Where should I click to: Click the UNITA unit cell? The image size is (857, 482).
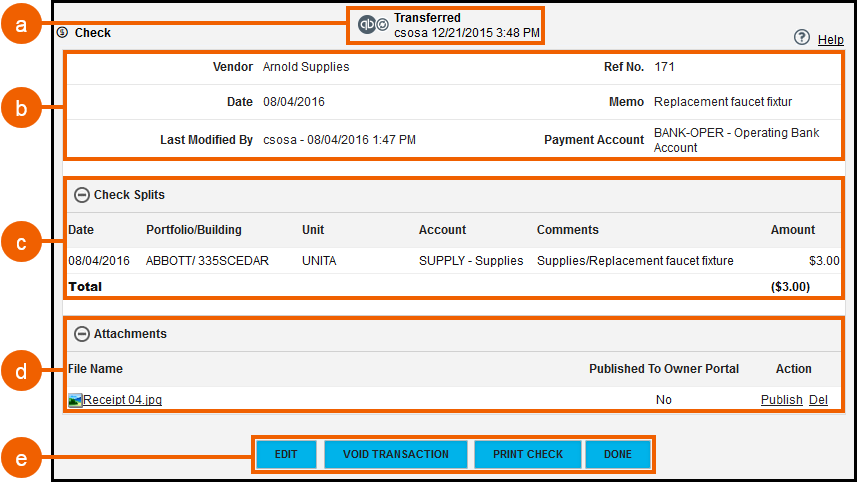coord(319,261)
